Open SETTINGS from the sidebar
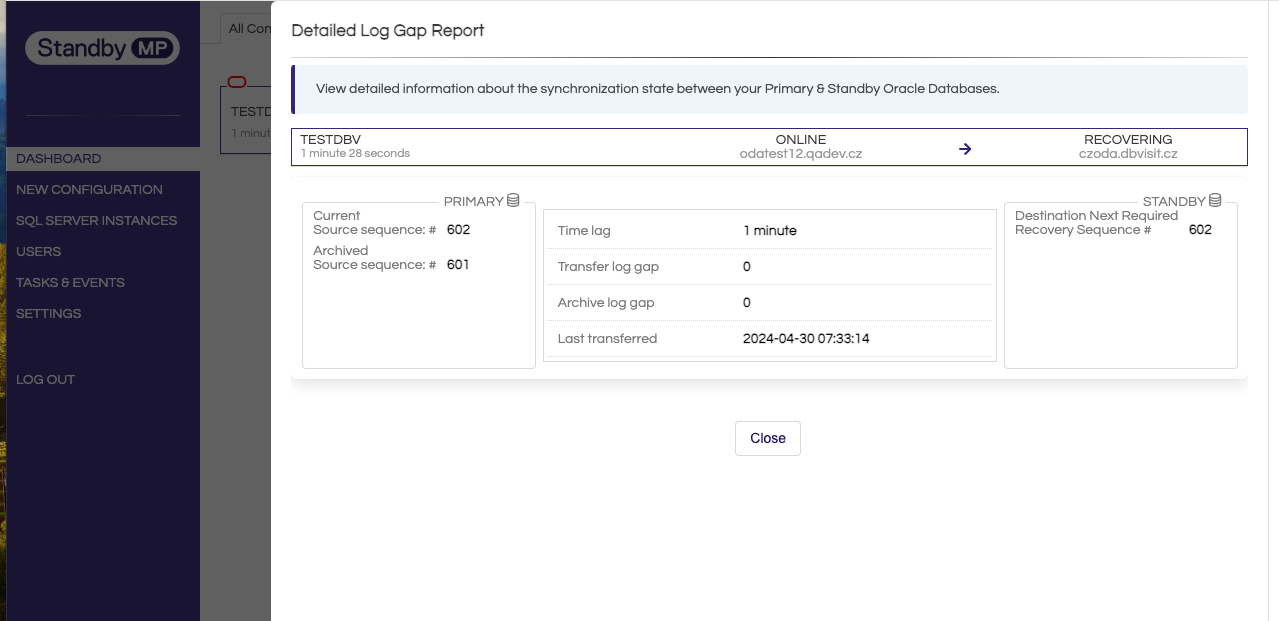 (48, 313)
